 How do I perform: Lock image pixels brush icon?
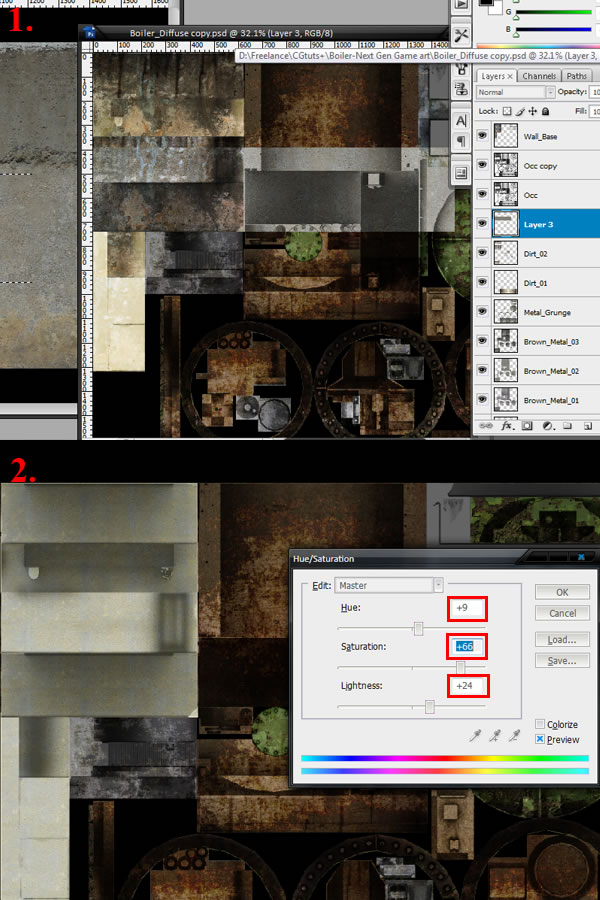(520, 111)
